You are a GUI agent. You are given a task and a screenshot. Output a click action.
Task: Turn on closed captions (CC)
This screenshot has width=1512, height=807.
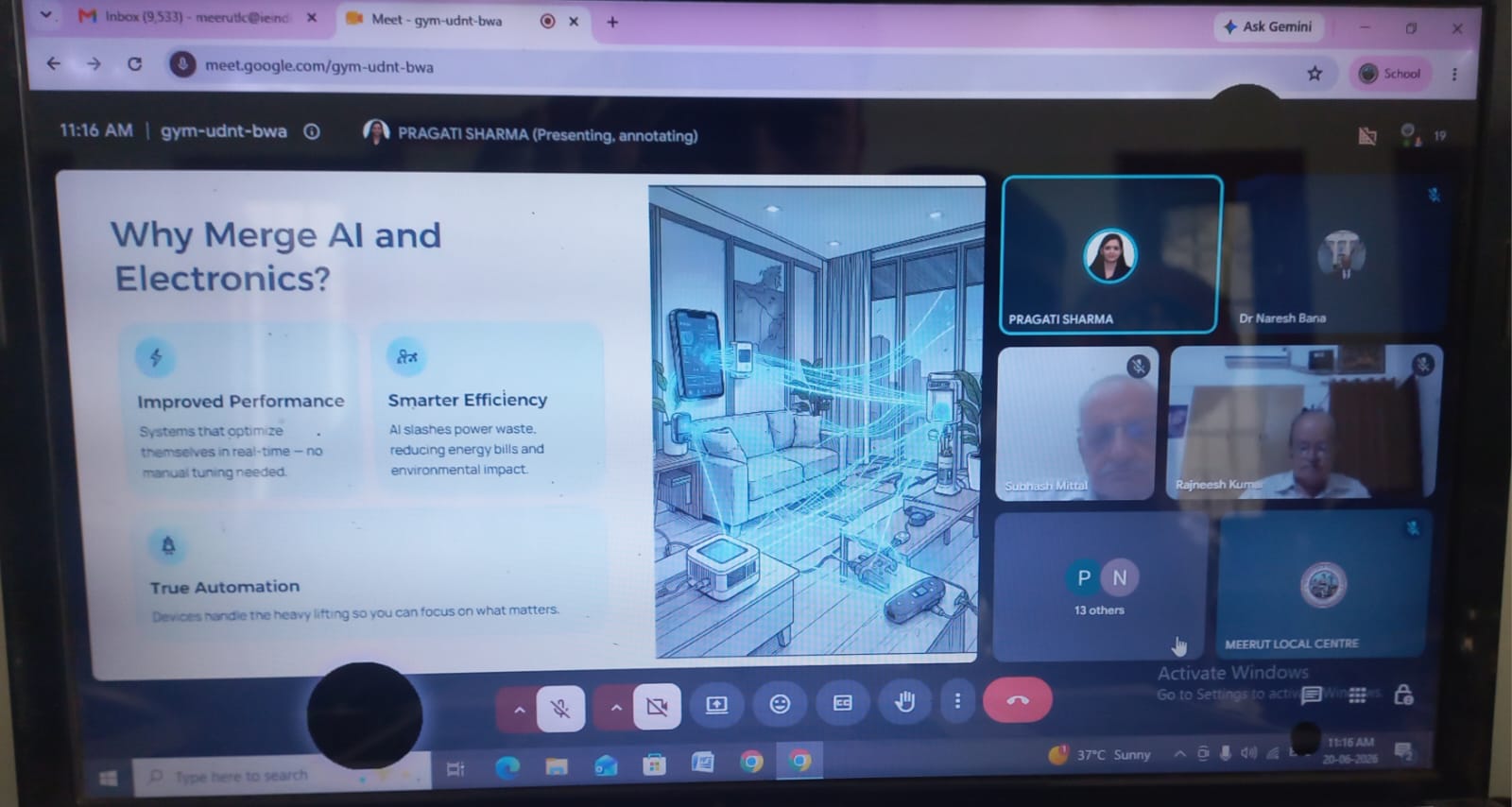(842, 703)
